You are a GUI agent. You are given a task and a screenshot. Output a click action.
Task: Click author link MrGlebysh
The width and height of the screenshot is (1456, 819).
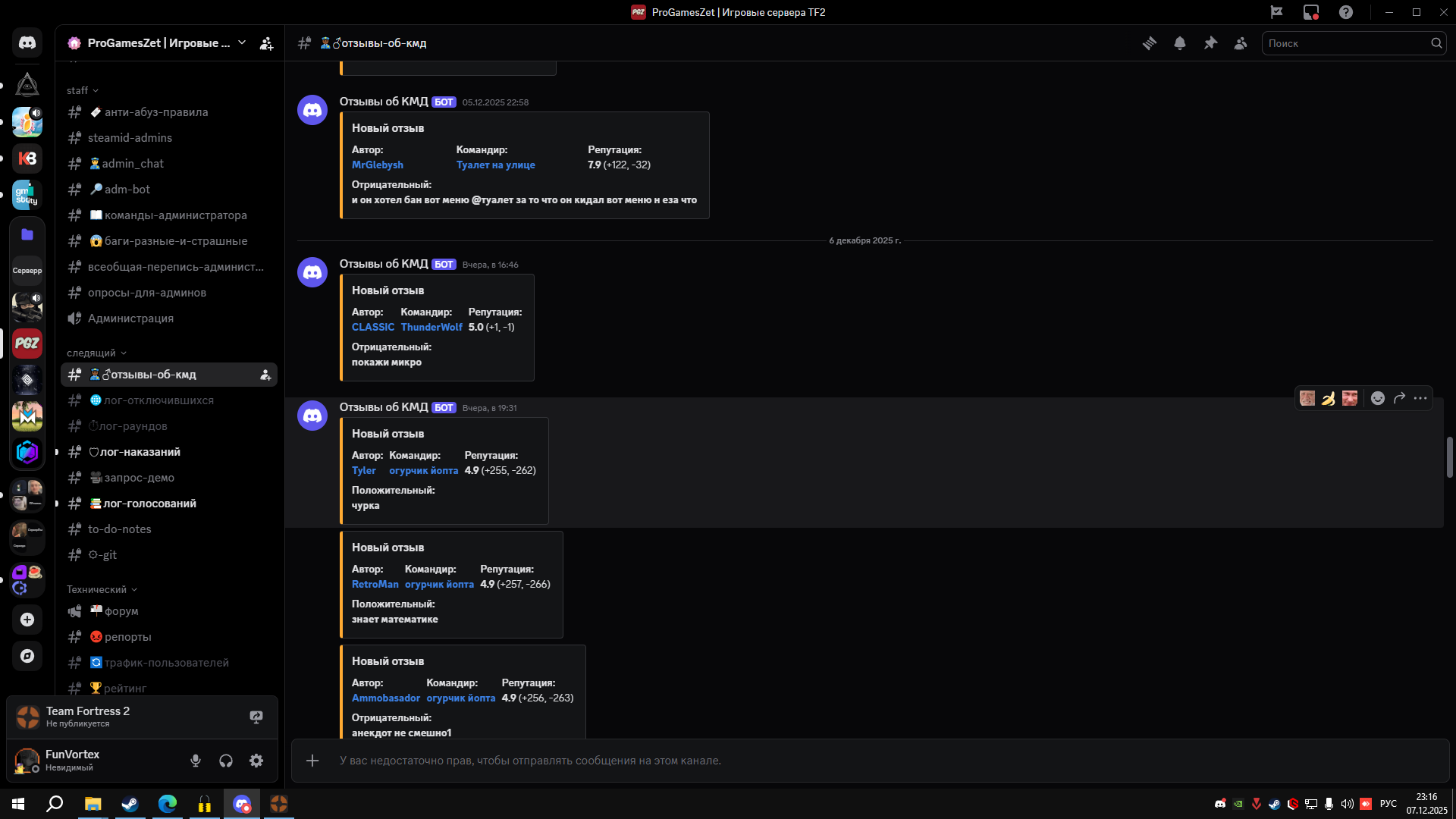point(377,165)
